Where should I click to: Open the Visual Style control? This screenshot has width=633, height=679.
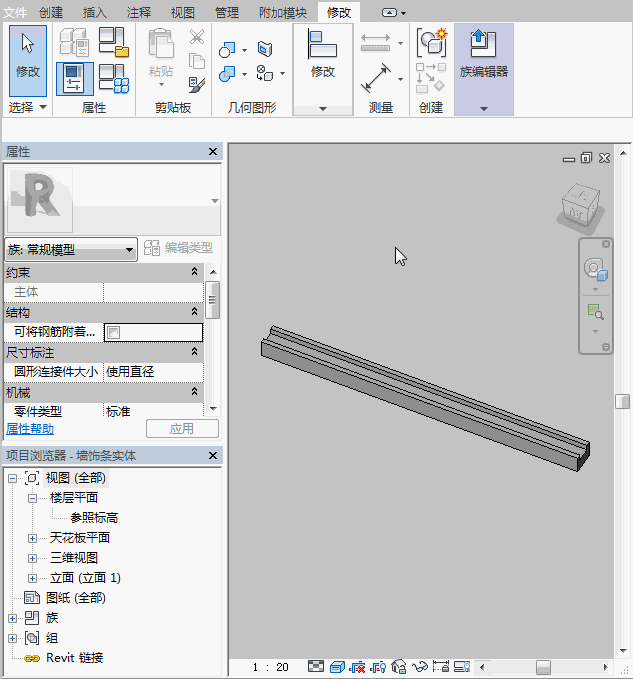[x=337, y=667]
